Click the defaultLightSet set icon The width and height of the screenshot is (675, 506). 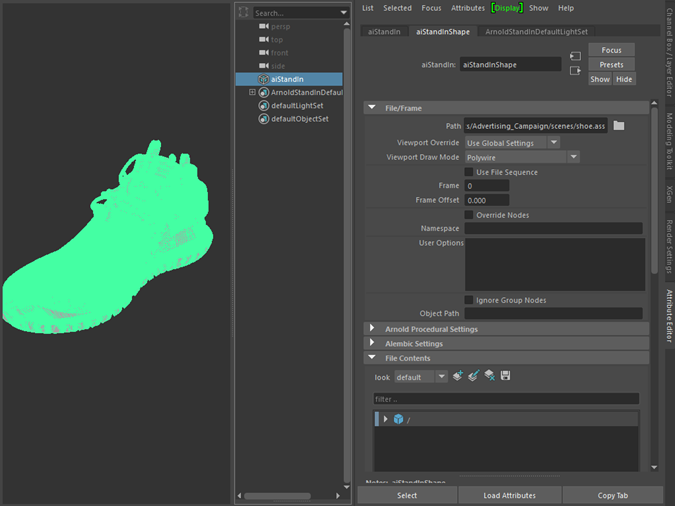[x=263, y=106]
